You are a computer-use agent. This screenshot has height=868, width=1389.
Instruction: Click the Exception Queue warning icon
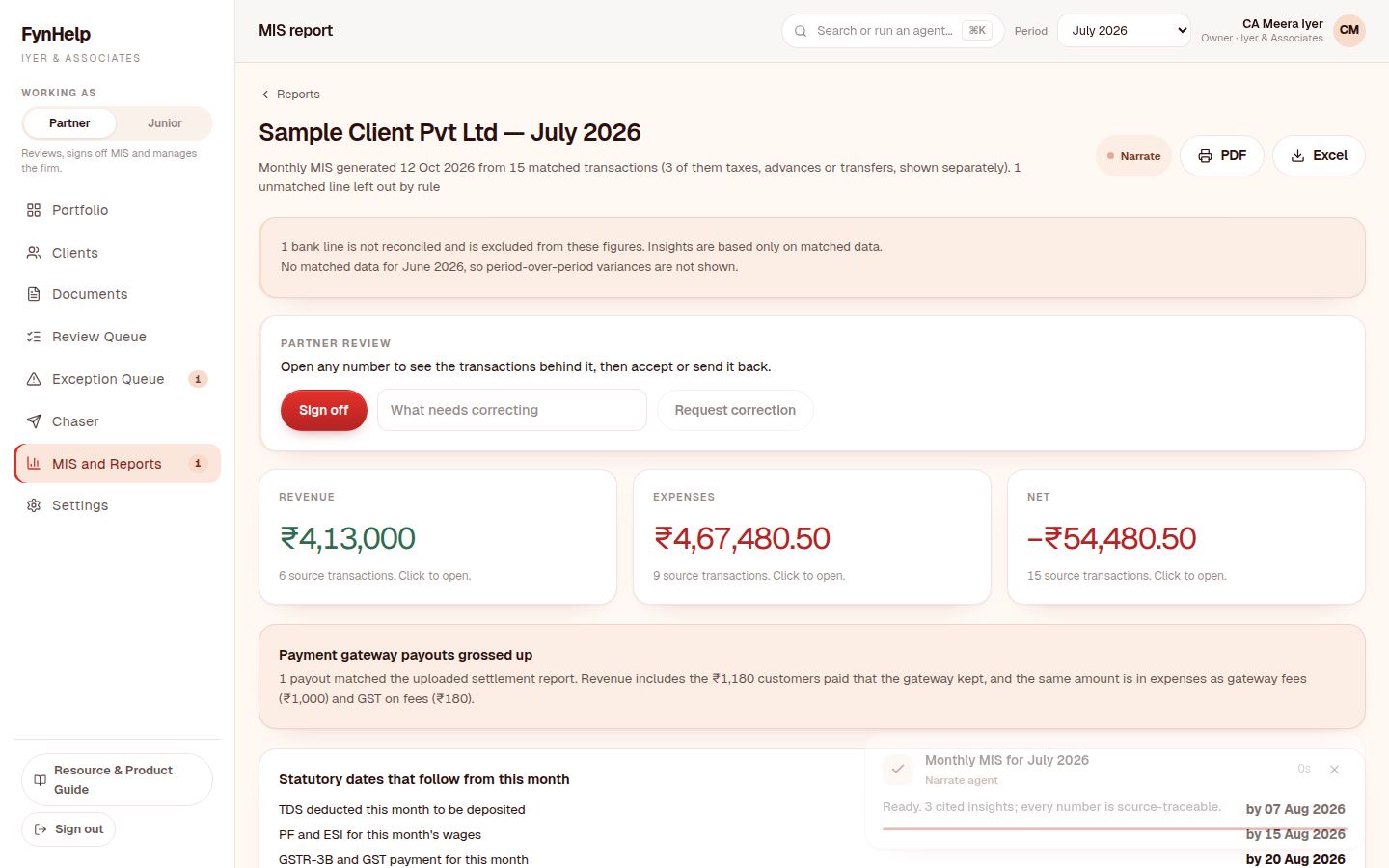click(x=34, y=379)
